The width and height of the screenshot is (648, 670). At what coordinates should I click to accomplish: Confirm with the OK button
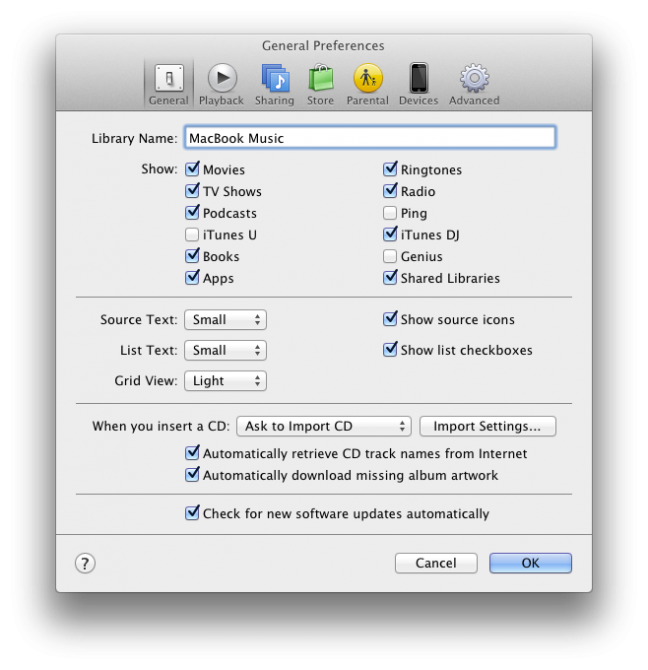(x=530, y=563)
